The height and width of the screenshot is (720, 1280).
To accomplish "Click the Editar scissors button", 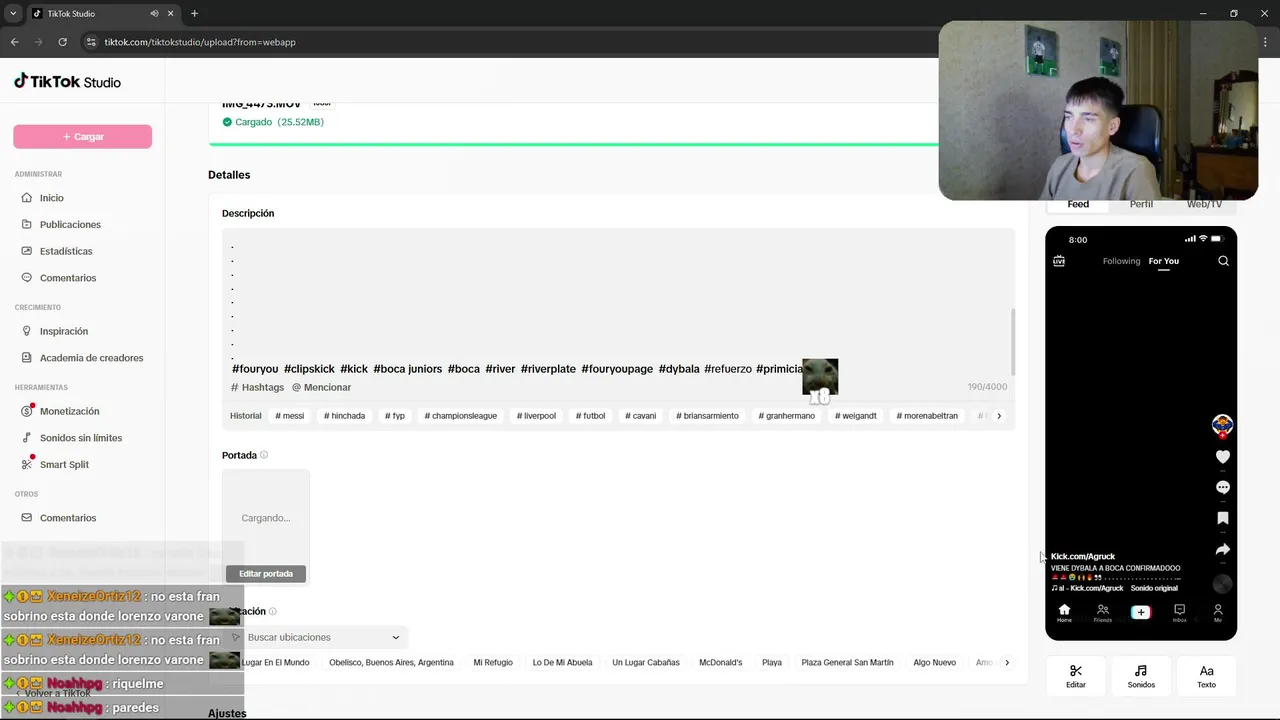I will [1076, 676].
